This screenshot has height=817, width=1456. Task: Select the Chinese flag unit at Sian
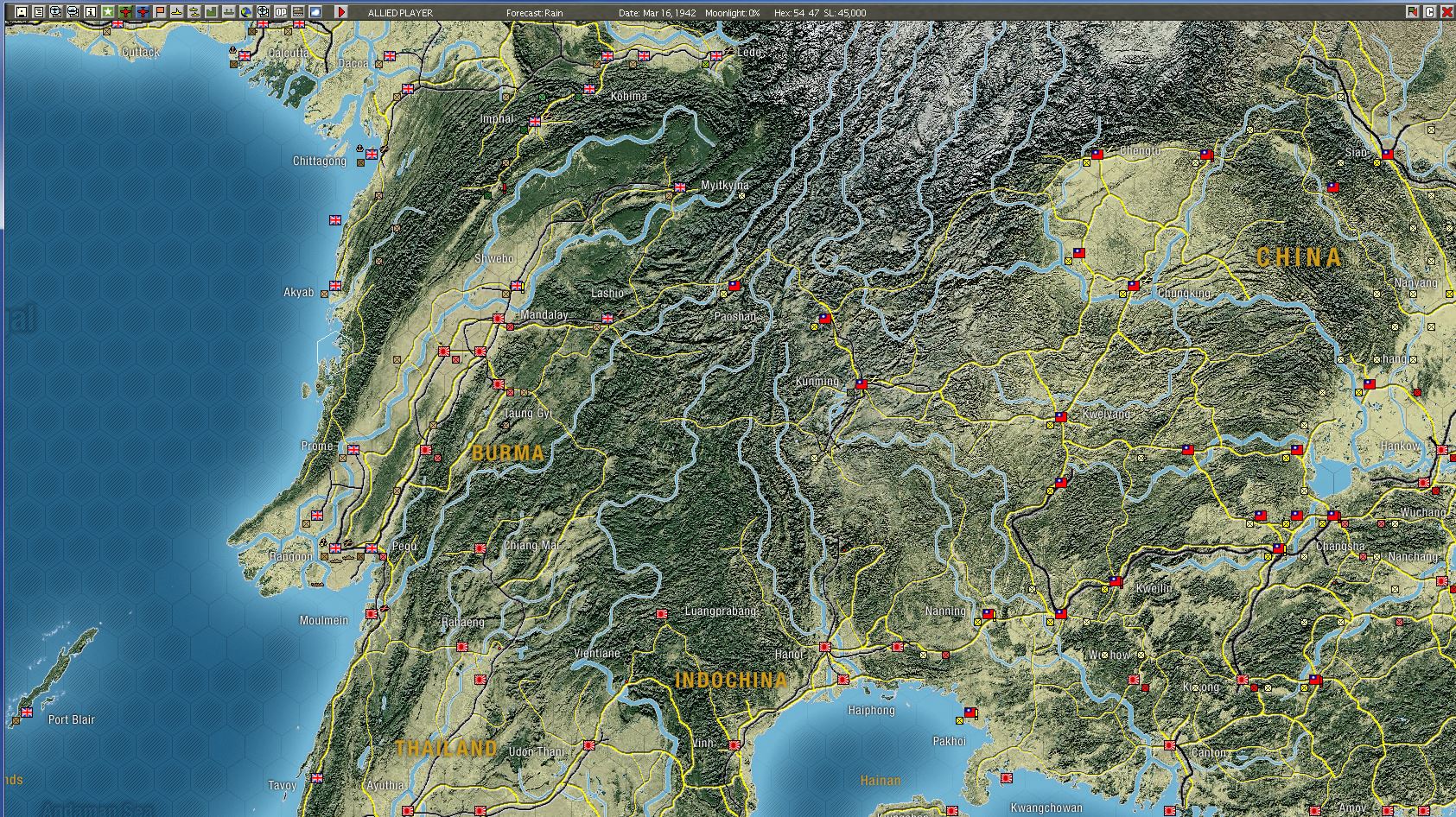[1388, 155]
